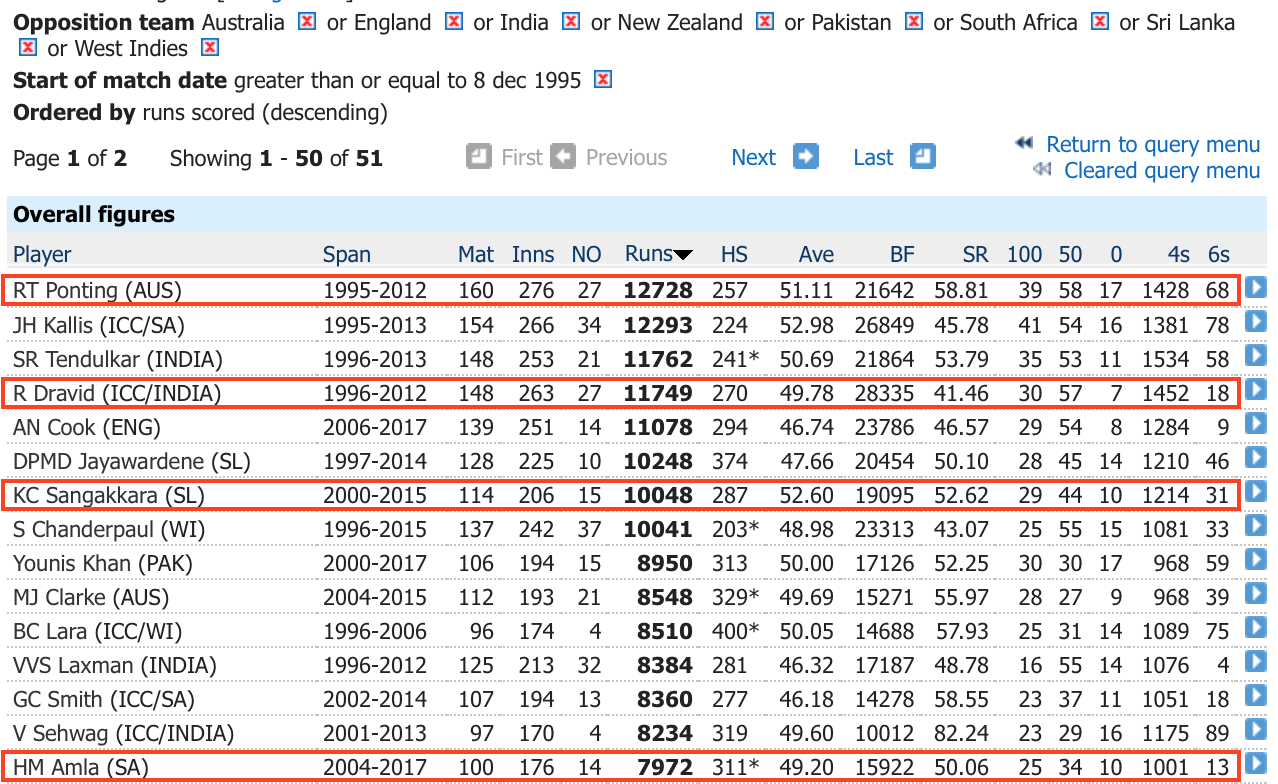Select player name RT Ponting (AUS)

click(98, 290)
